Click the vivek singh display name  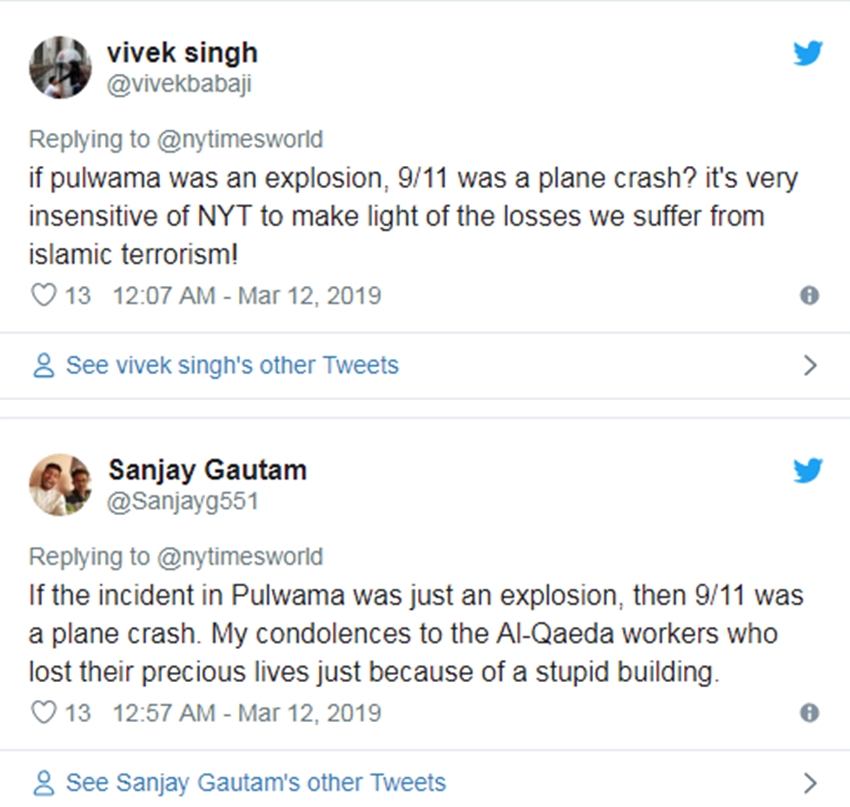[182, 52]
